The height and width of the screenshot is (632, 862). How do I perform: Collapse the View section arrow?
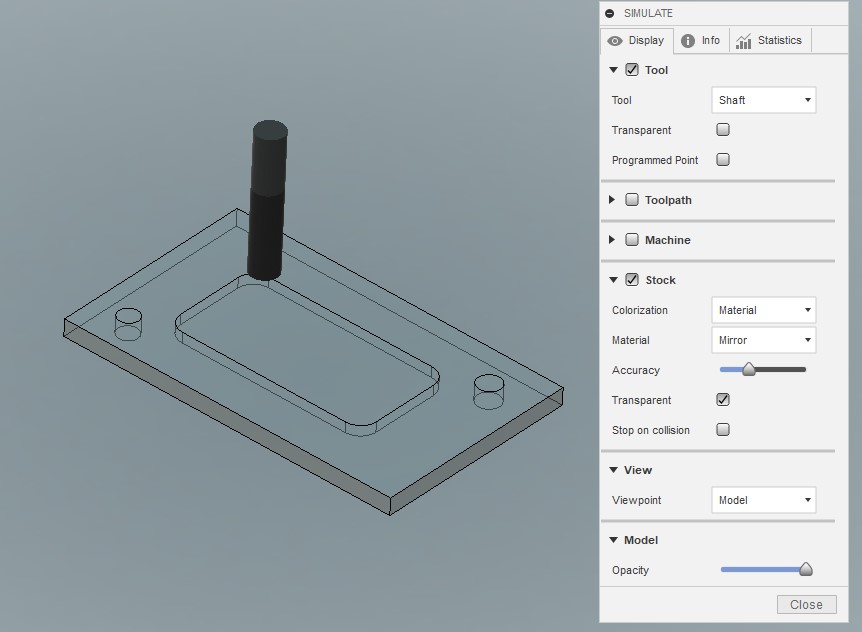(614, 470)
